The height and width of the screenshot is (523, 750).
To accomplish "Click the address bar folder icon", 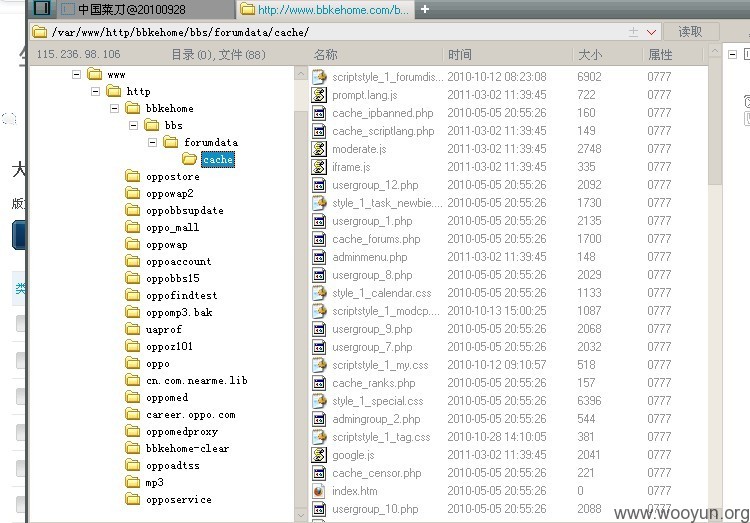I will pyautogui.click(x=39, y=32).
